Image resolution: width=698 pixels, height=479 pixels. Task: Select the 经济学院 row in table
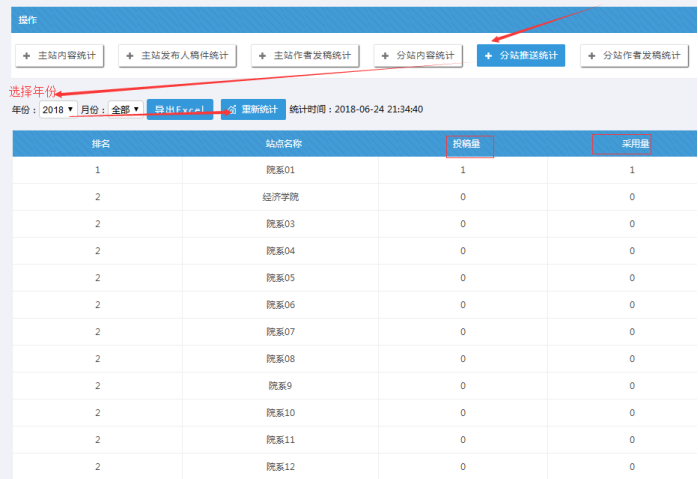click(280, 197)
